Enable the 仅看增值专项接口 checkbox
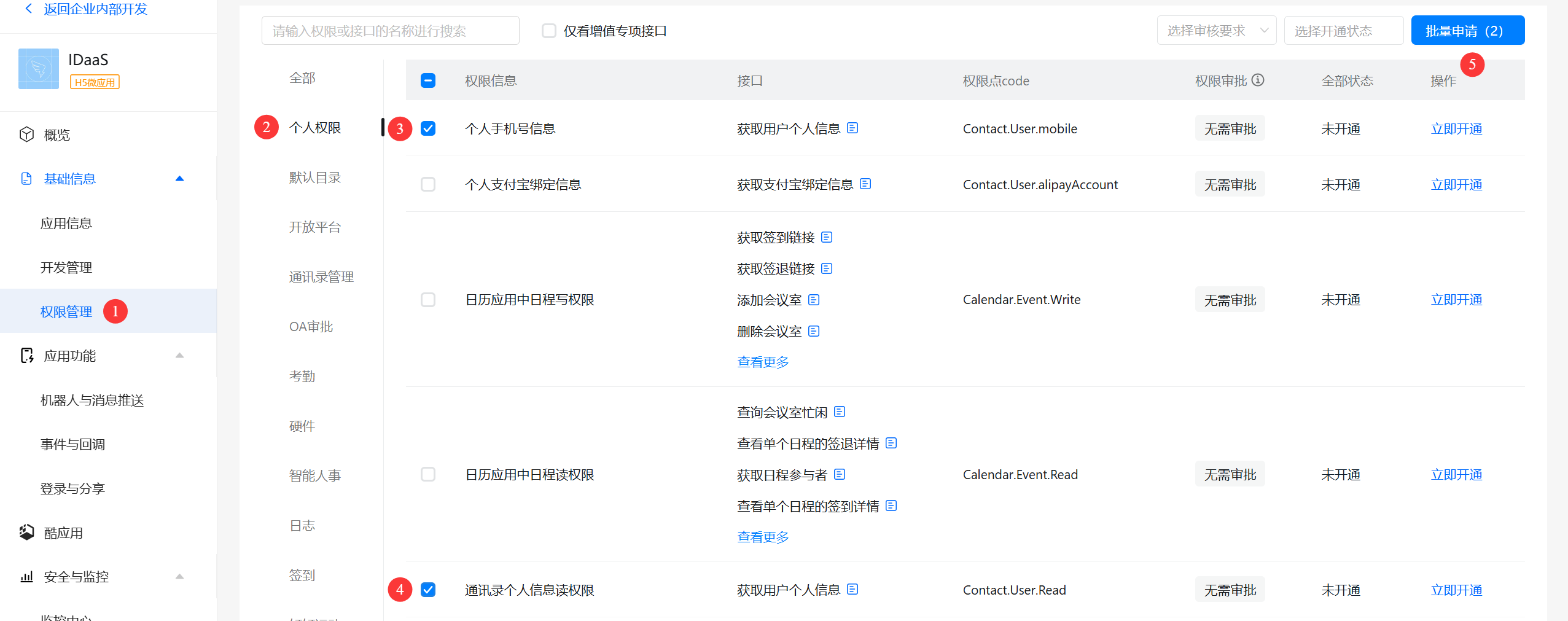The width and height of the screenshot is (1568, 621). point(548,31)
